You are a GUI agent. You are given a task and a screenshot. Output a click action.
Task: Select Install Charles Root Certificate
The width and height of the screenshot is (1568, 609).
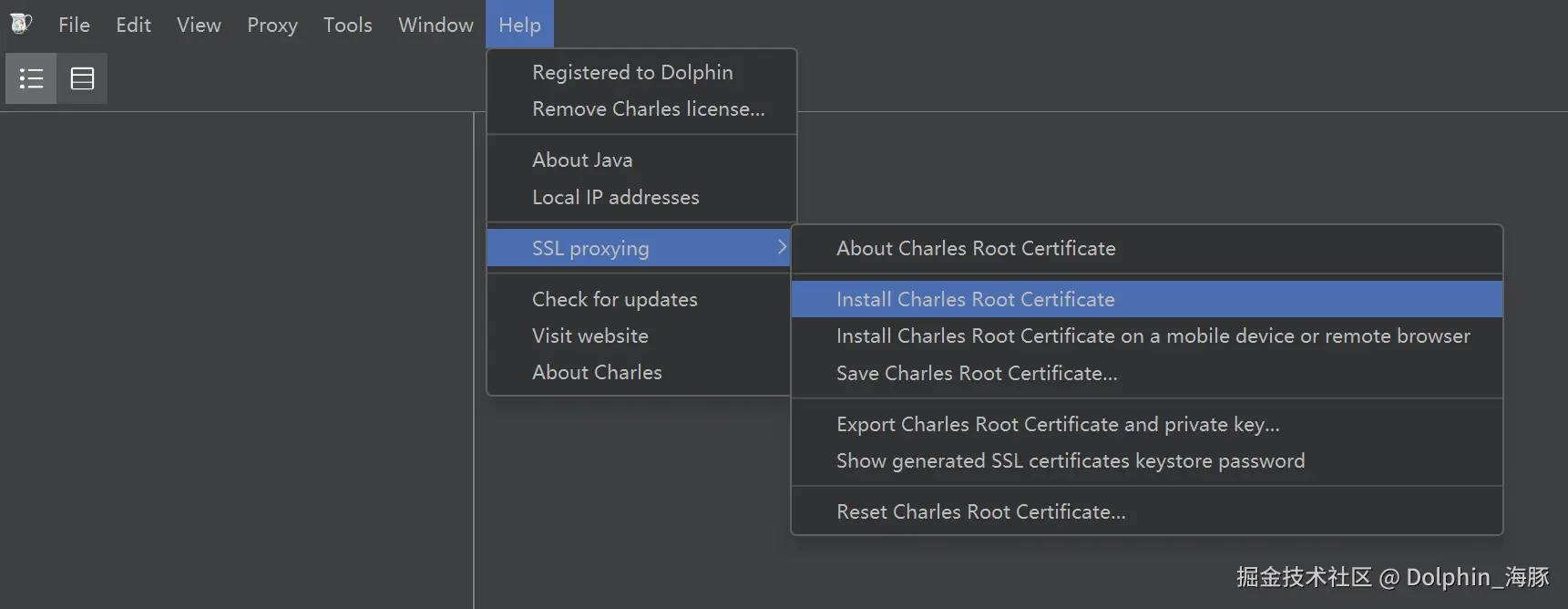(x=1146, y=299)
